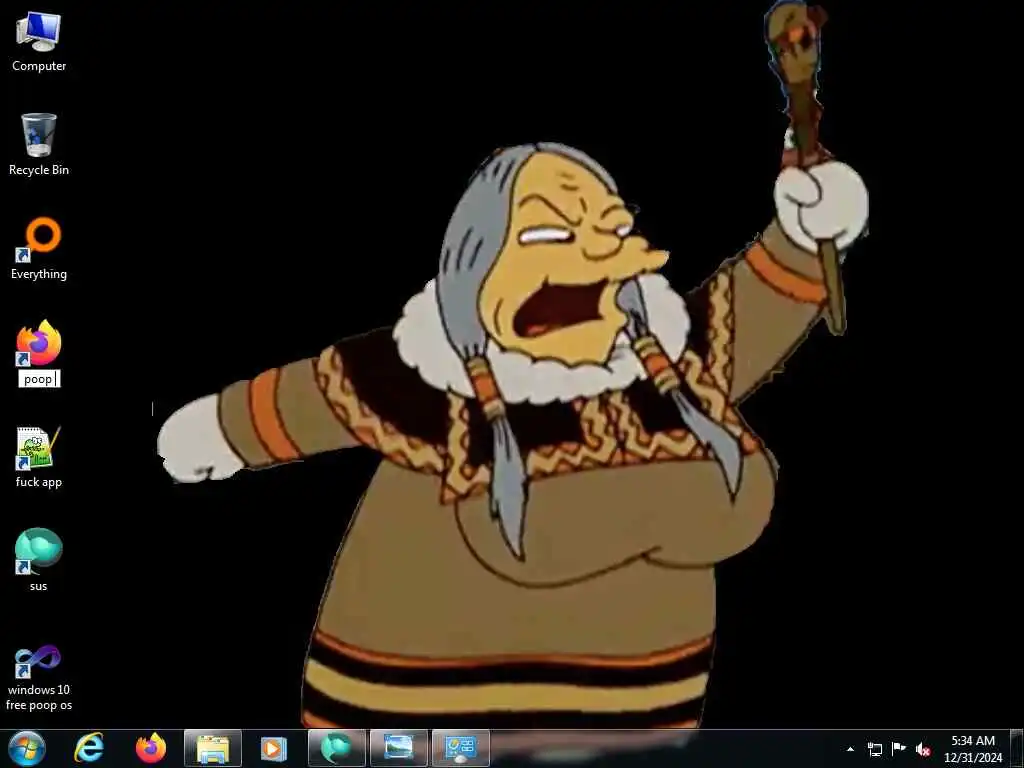Select the 'sus' desktop shortcut icon
The width and height of the screenshot is (1024, 768).
[x=39, y=551]
